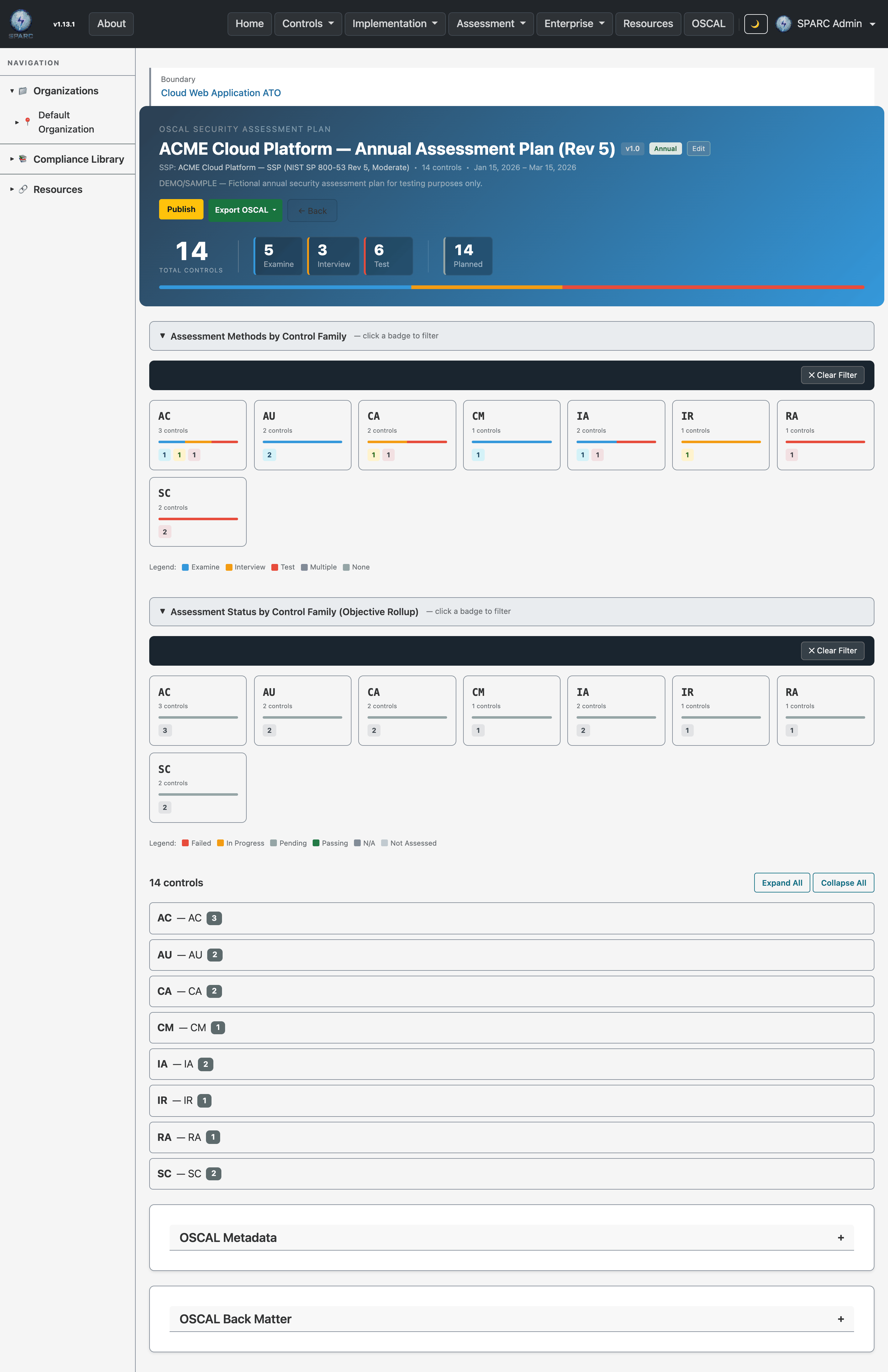Go to the Home menu item
The height and width of the screenshot is (1372, 888).
tap(250, 24)
